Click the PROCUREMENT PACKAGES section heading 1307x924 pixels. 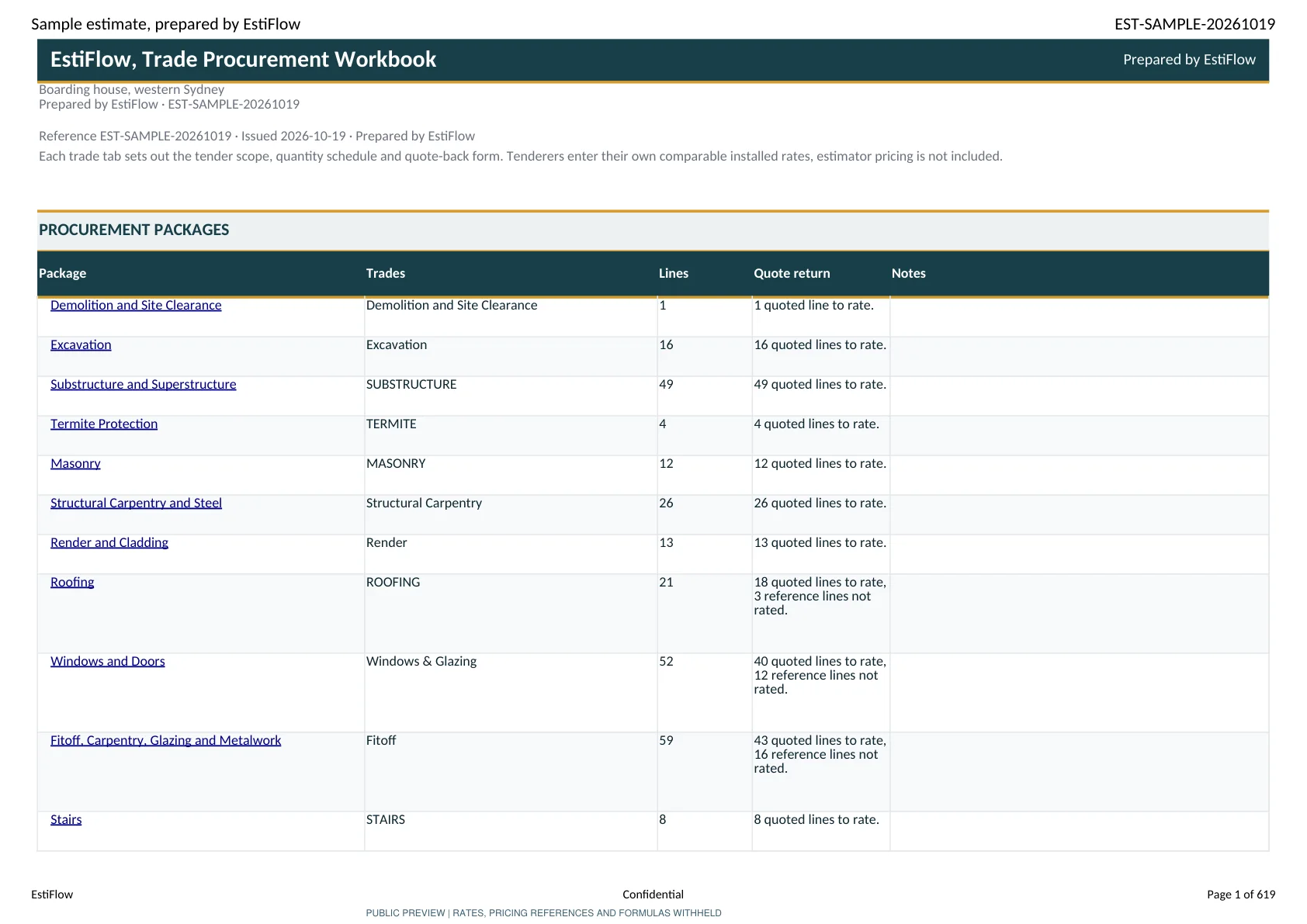pyautogui.click(x=134, y=230)
